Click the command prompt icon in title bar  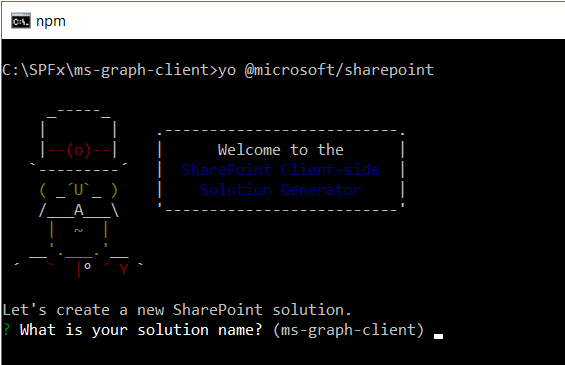21,21
